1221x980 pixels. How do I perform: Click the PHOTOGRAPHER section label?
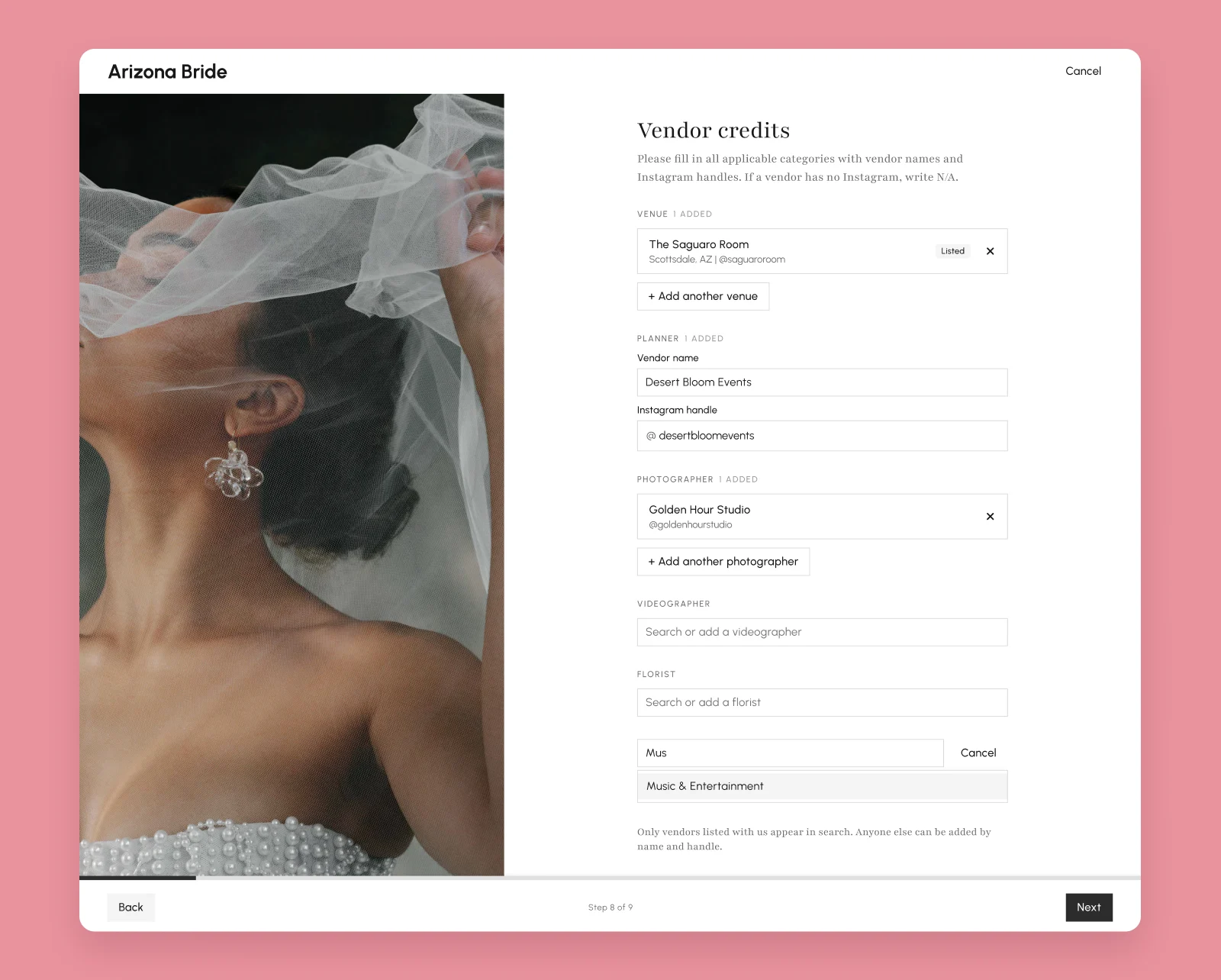(675, 479)
